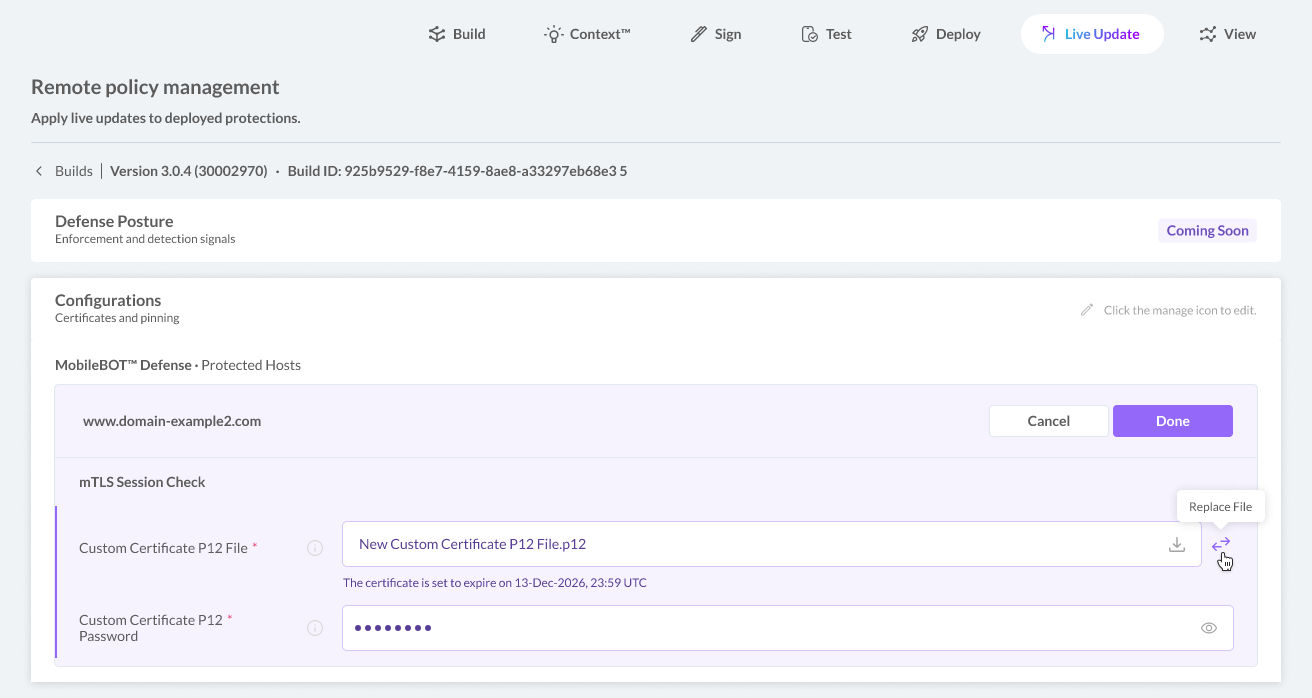Click the mTLS Session Check heading
Image resolution: width=1312 pixels, height=698 pixels.
tap(142, 482)
